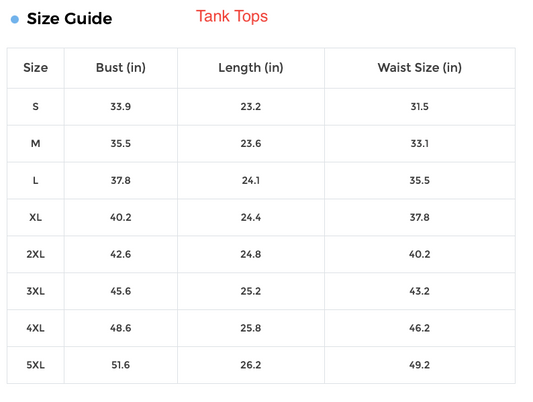Select the Size Guide heading

[x=69, y=18]
